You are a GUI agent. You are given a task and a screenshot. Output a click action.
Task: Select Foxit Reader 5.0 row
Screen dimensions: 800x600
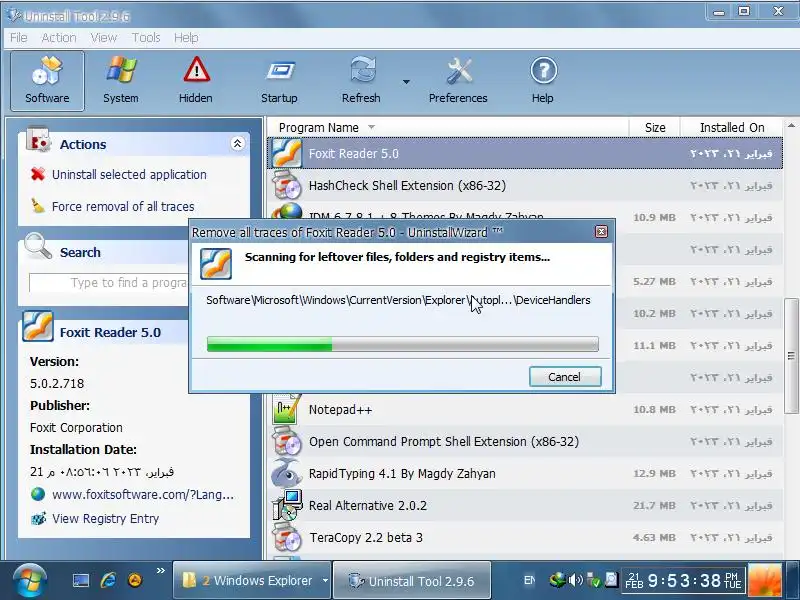(x=524, y=153)
